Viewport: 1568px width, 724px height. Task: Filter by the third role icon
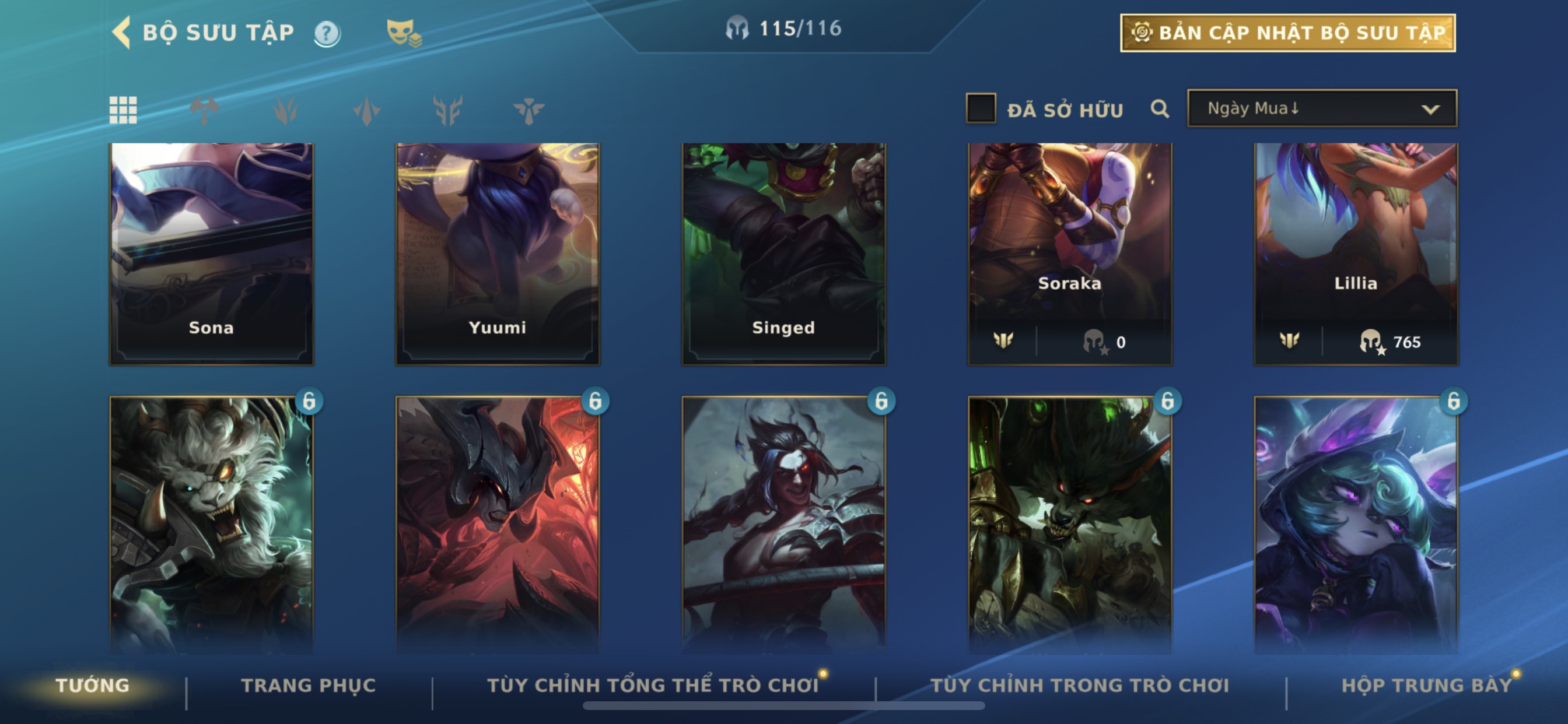(x=366, y=110)
